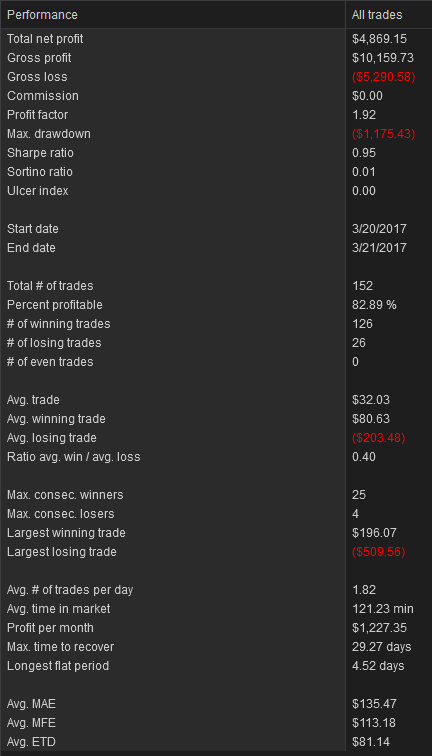432x756 pixels.
Task: Click the End date value 3/21/2017
Action: tap(379, 248)
